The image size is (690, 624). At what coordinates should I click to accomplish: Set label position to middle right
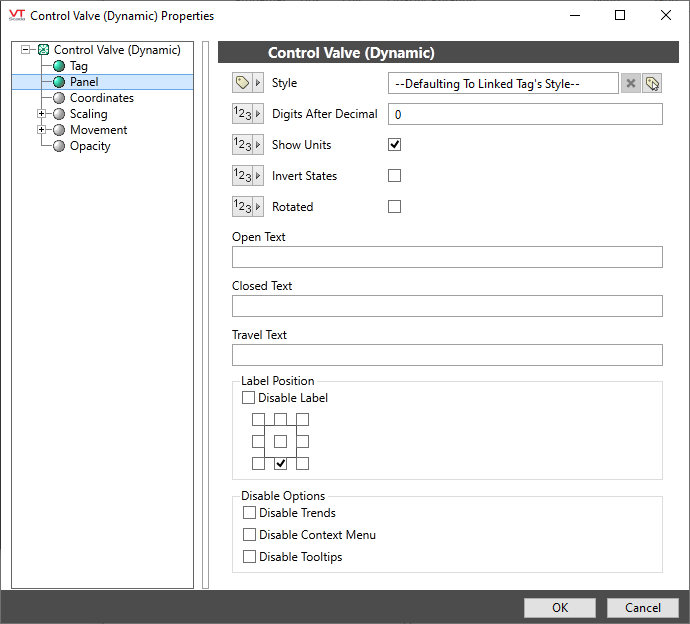pos(302,441)
